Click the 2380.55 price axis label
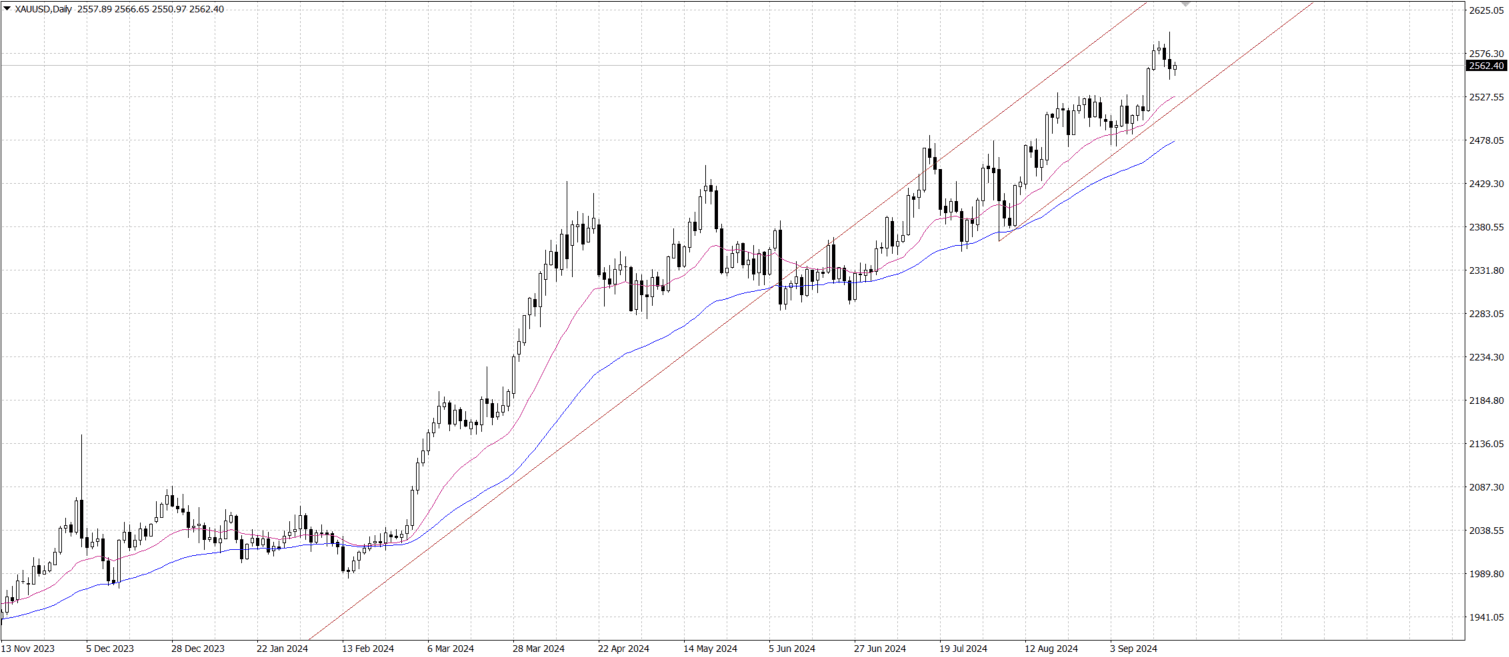 1487,228
